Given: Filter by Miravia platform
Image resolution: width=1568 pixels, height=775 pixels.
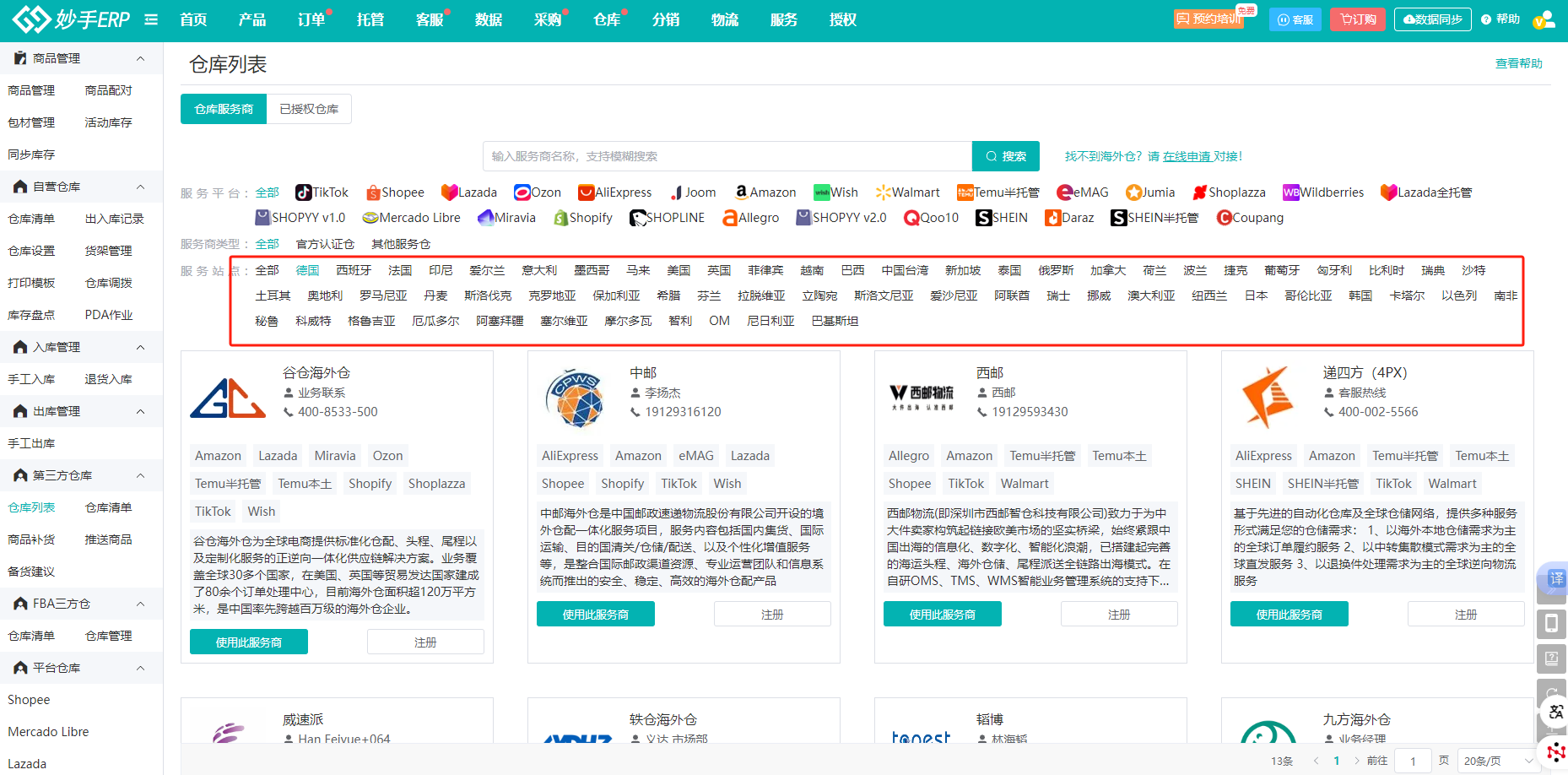Looking at the screenshot, I should pyautogui.click(x=507, y=218).
